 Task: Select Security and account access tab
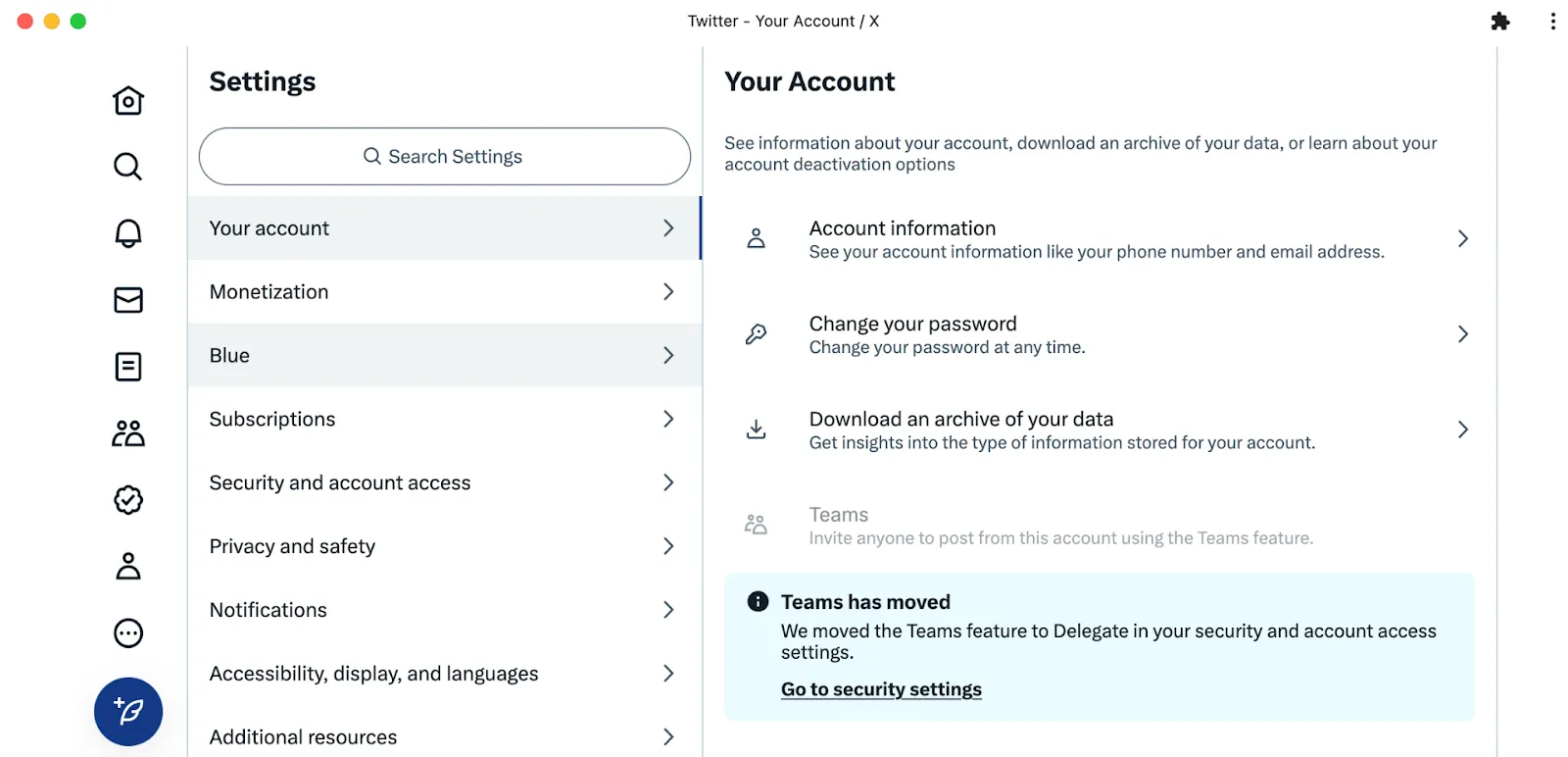coord(445,482)
